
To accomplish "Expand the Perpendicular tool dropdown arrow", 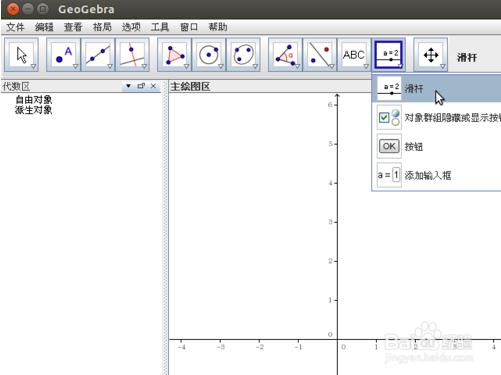I will coord(144,66).
